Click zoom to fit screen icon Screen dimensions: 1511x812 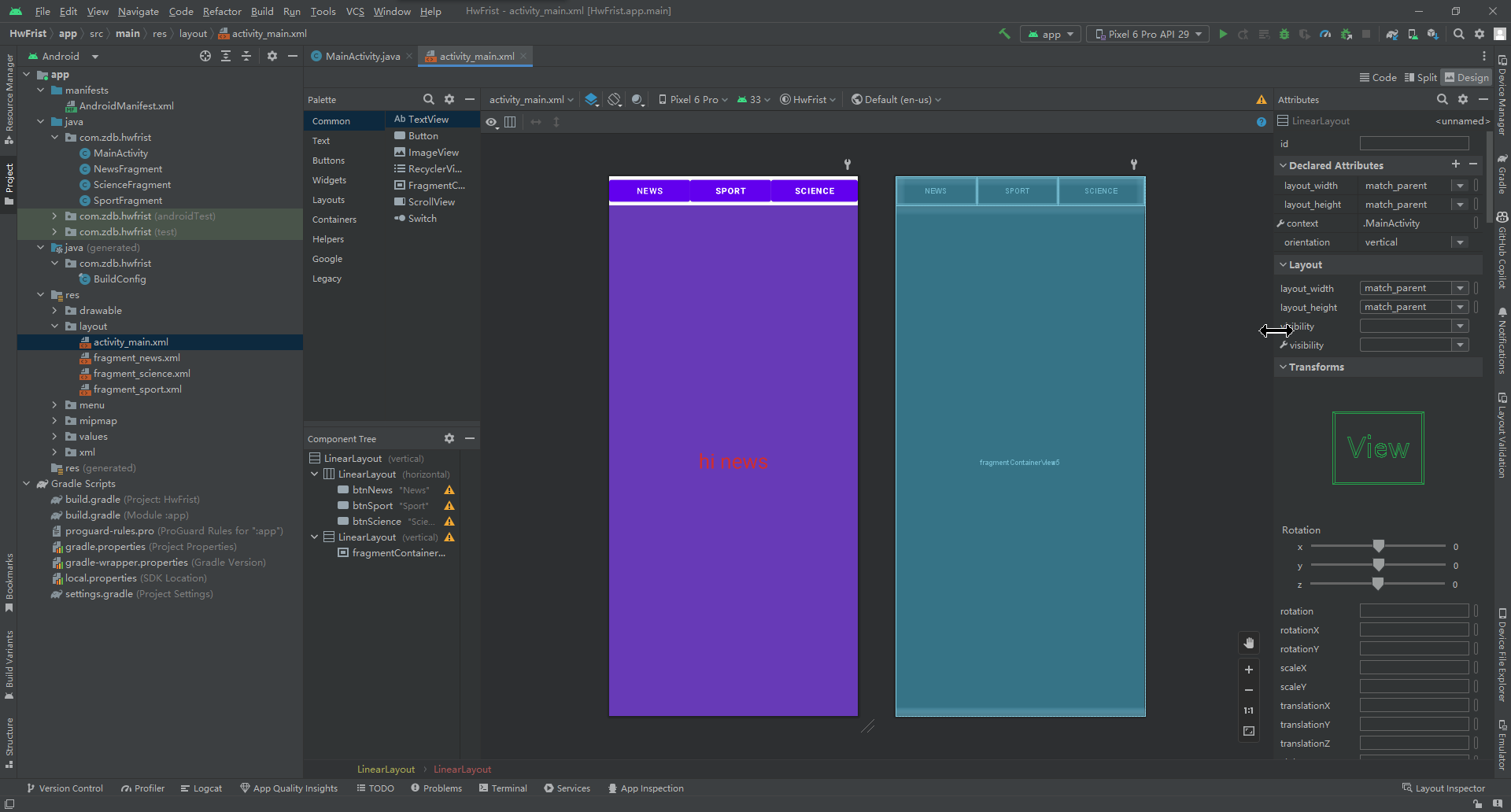1249,731
